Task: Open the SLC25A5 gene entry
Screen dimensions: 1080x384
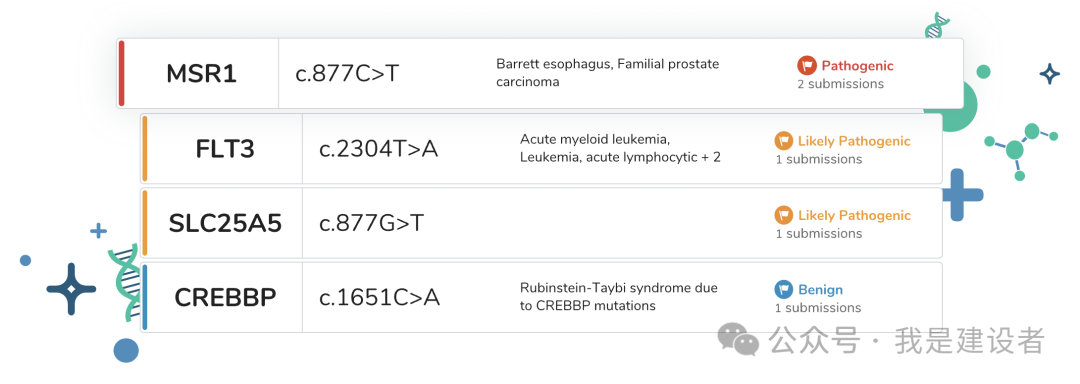Action: (225, 223)
